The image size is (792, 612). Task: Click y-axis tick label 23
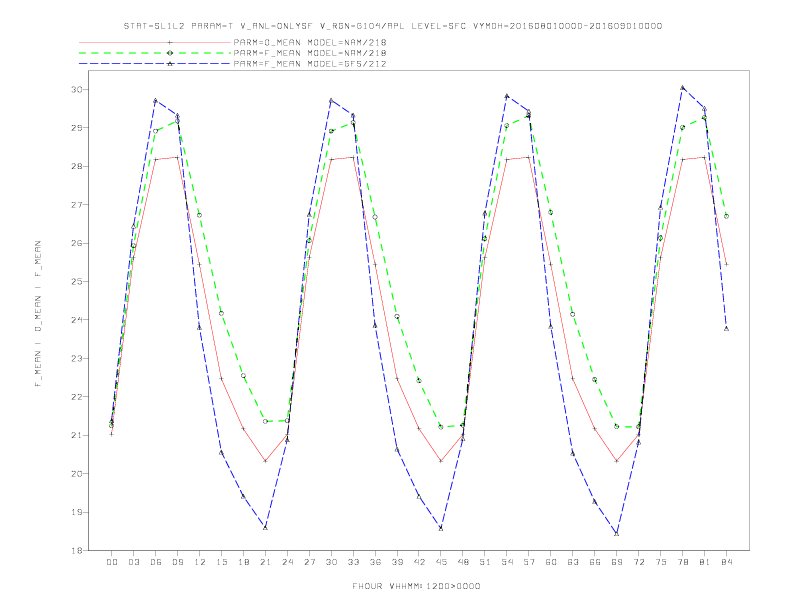pyautogui.click(x=77, y=359)
